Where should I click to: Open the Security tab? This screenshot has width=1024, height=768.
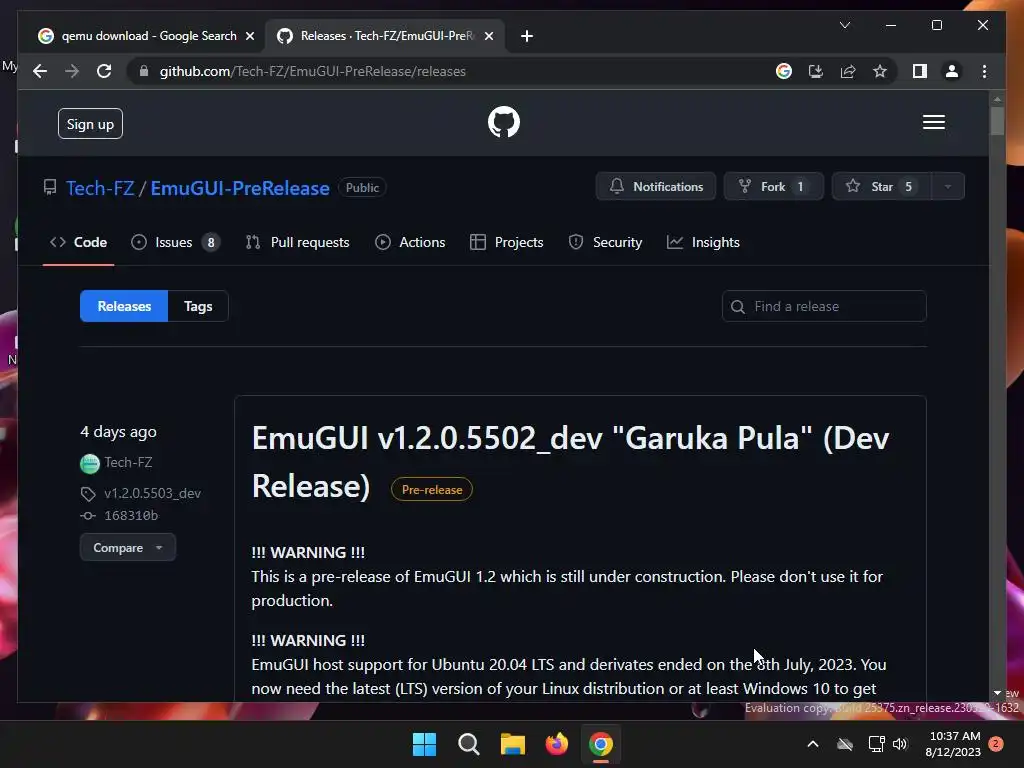tap(605, 242)
